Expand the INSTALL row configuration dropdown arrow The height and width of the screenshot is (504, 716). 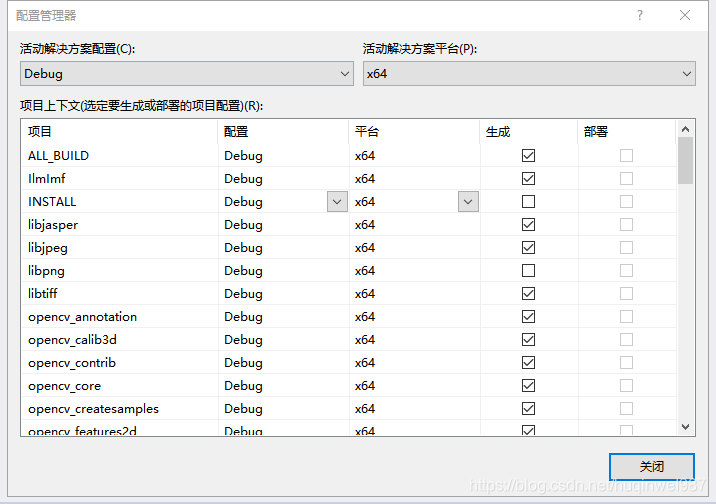click(x=337, y=202)
